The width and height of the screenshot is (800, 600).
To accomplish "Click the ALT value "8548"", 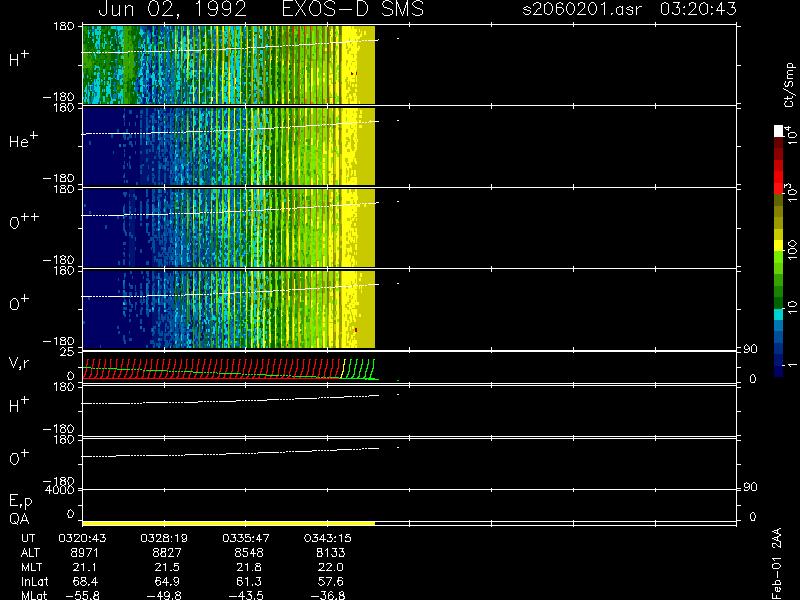I will (x=249, y=553).
